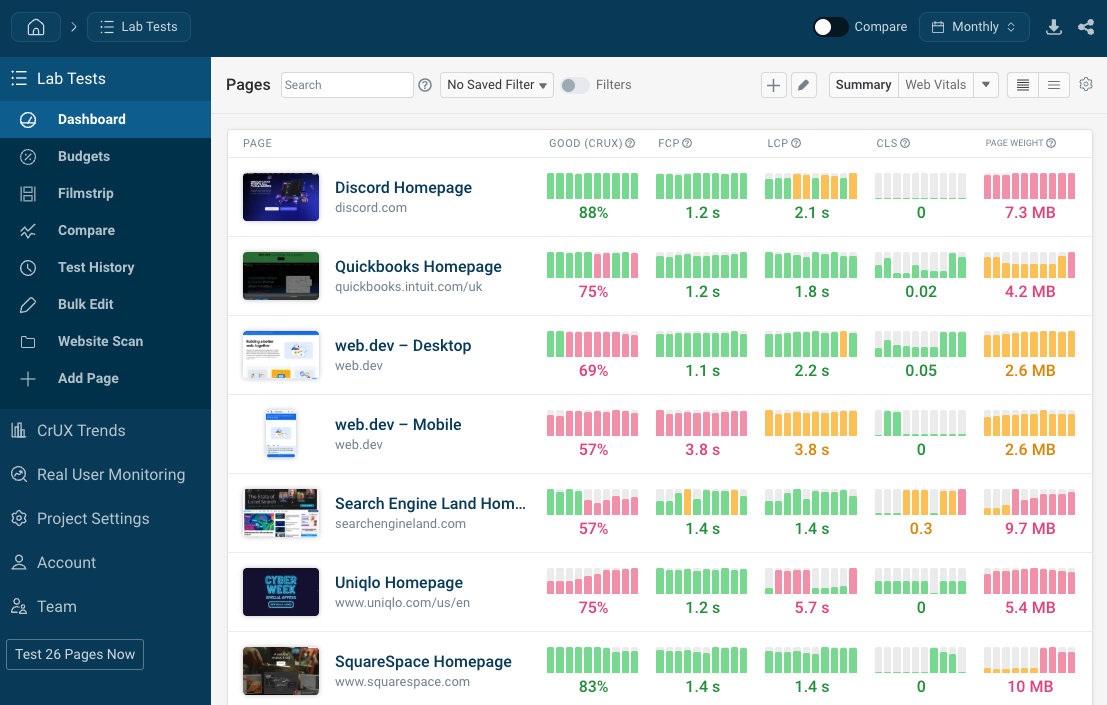Open the Monthly period dropdown

tap(974, 27)
